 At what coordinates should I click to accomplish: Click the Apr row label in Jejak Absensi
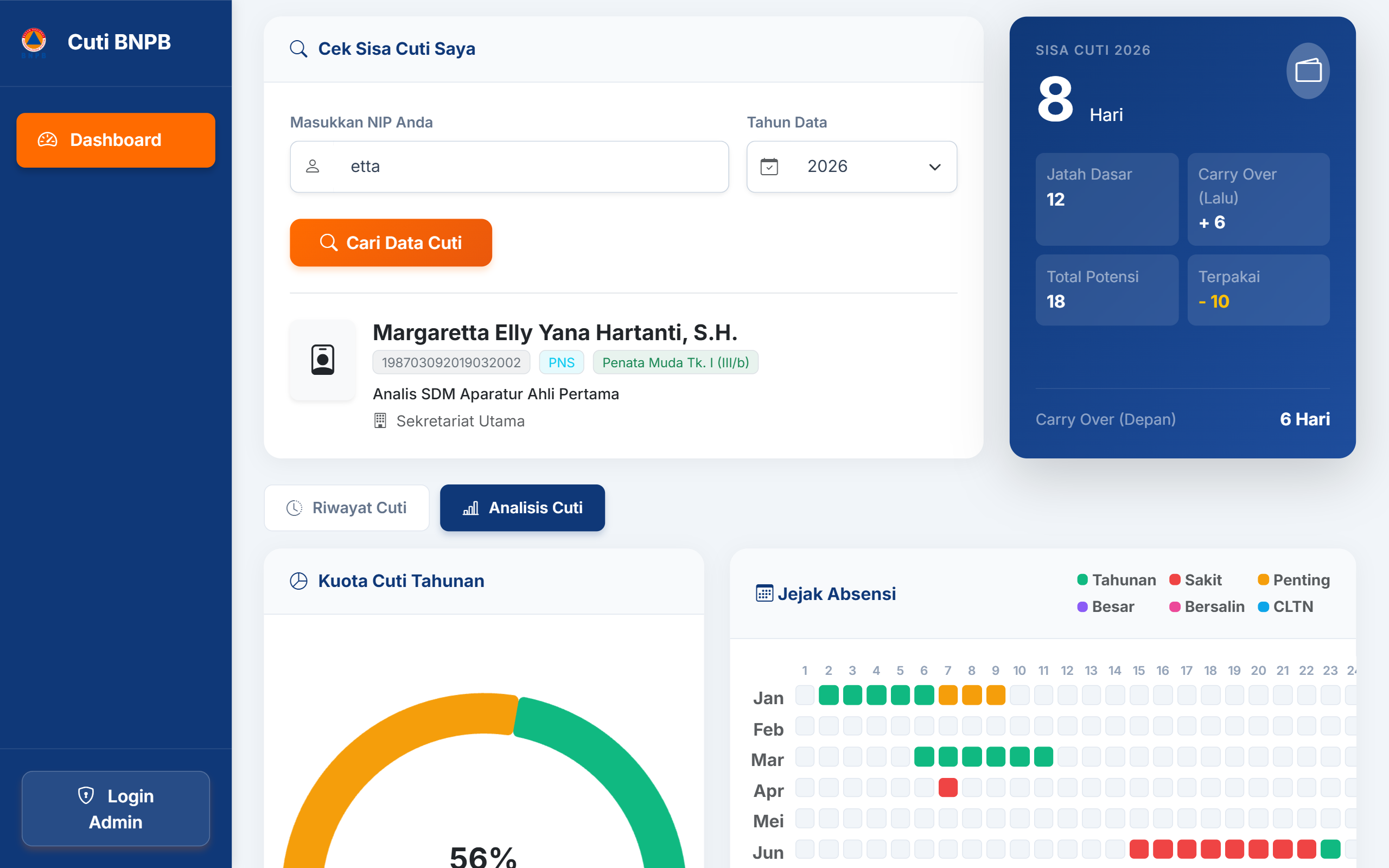(768, 790)
